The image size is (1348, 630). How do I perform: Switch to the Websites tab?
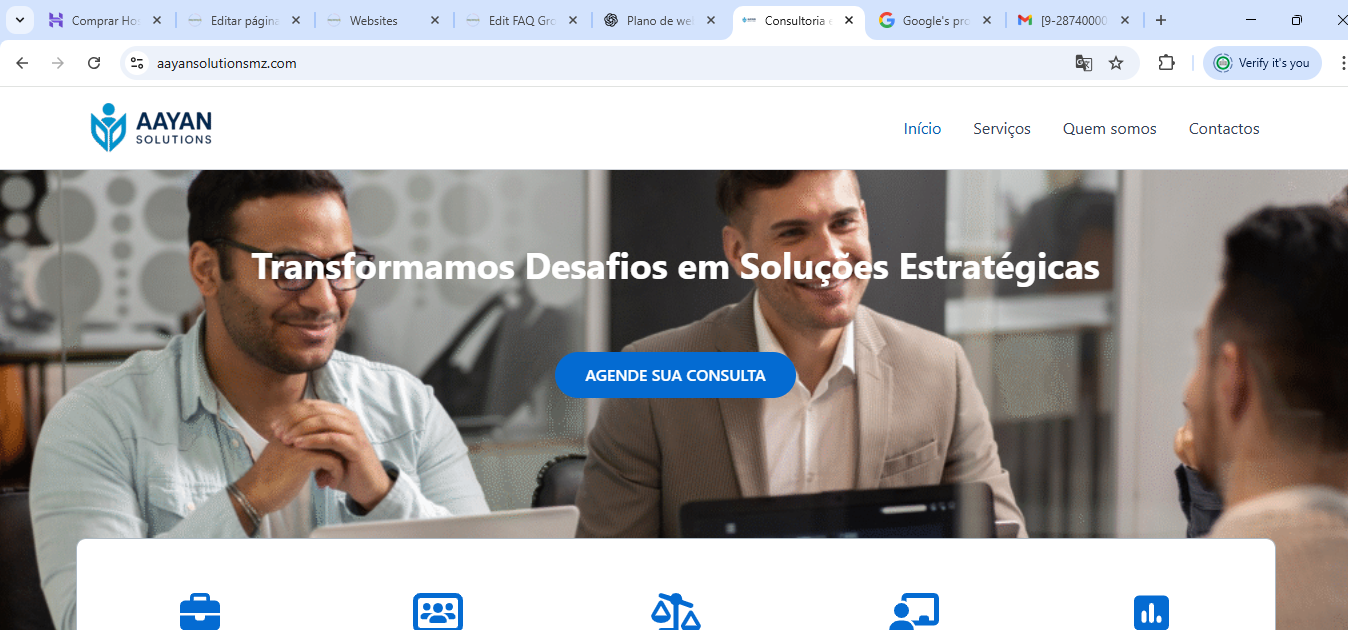[383, 20]
